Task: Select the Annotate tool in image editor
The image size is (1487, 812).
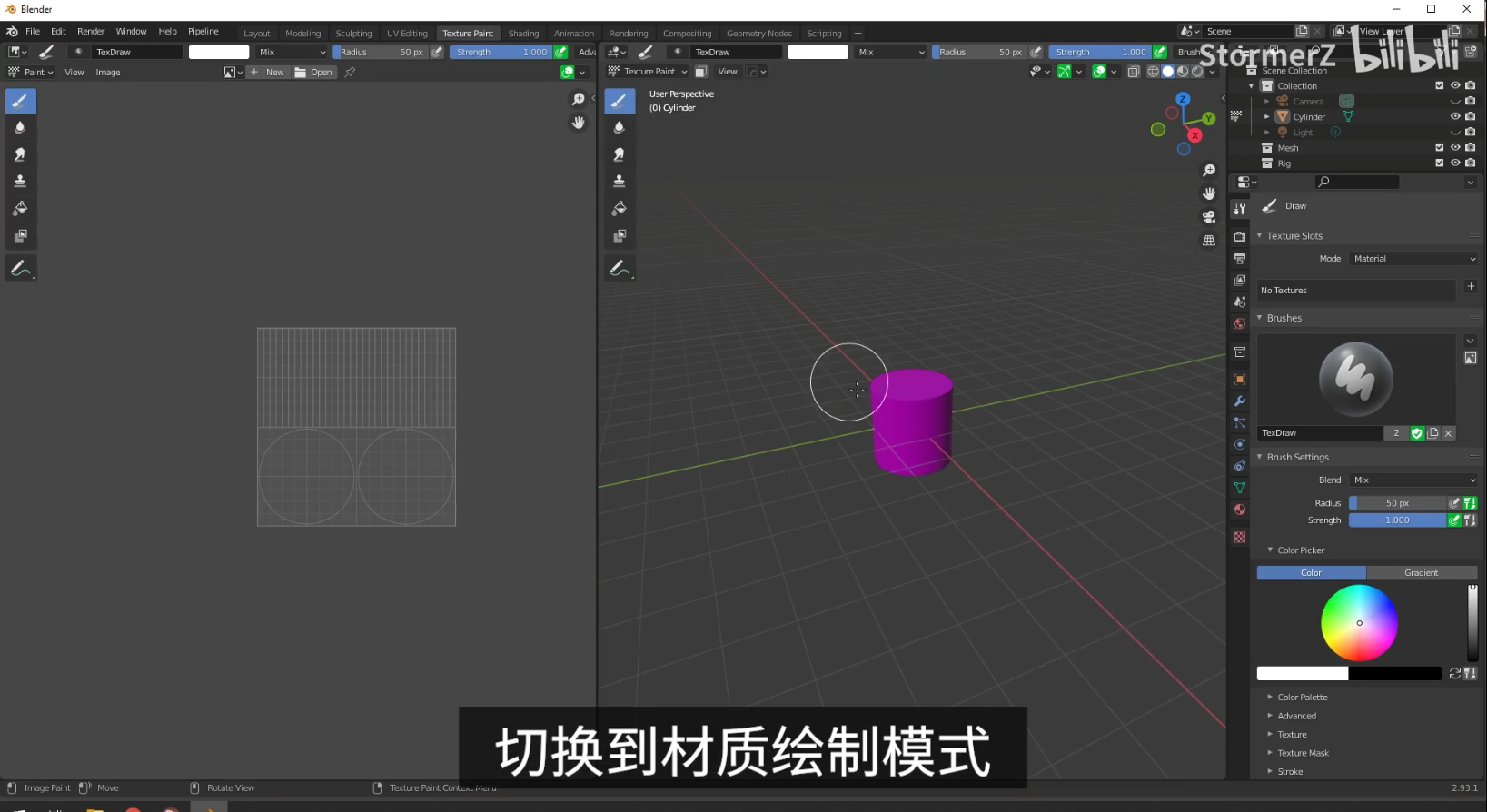Action: [x=20, y=269]
